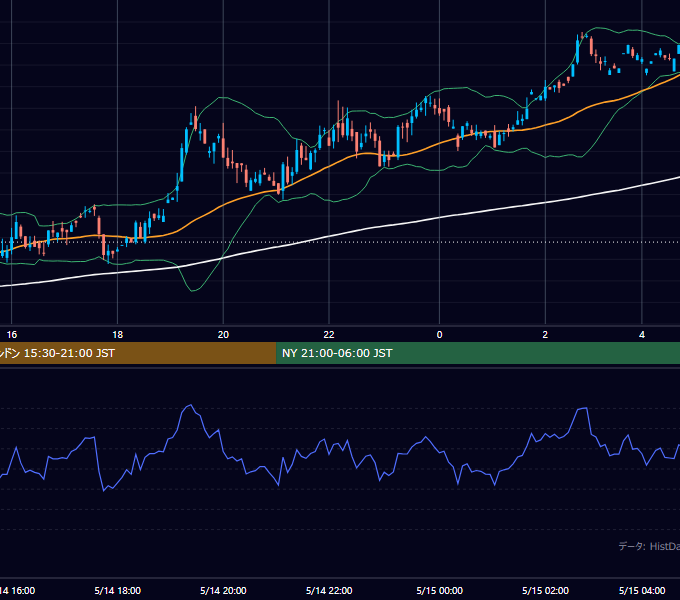The image size is (680, 600).
Task: Click the 5/15 04:00 time label
Action: (x=642, y=590)
